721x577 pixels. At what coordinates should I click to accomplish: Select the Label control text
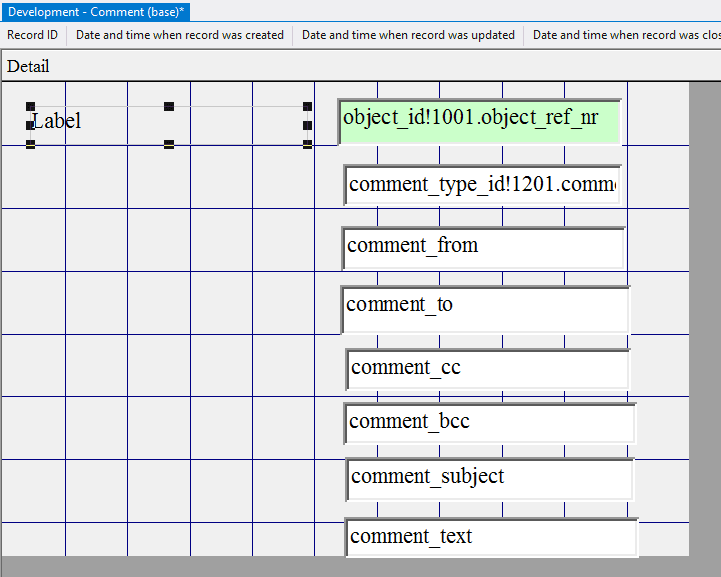57,121
